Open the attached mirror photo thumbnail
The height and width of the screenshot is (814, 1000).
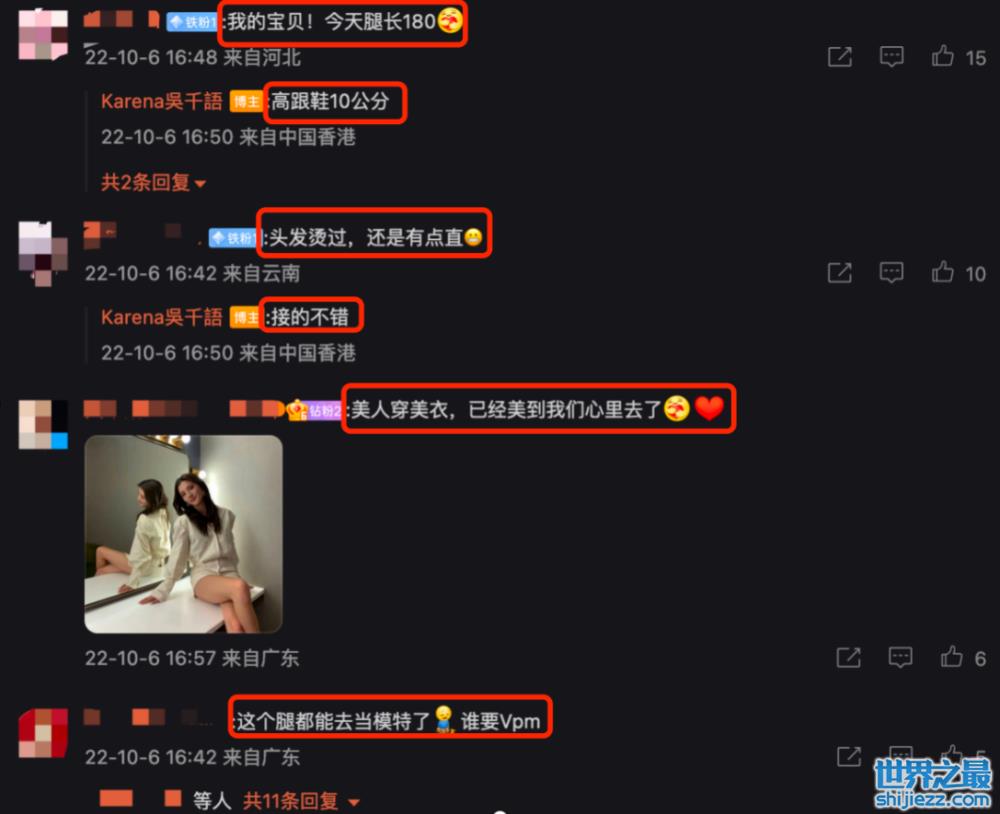click(x=184, y=534)
